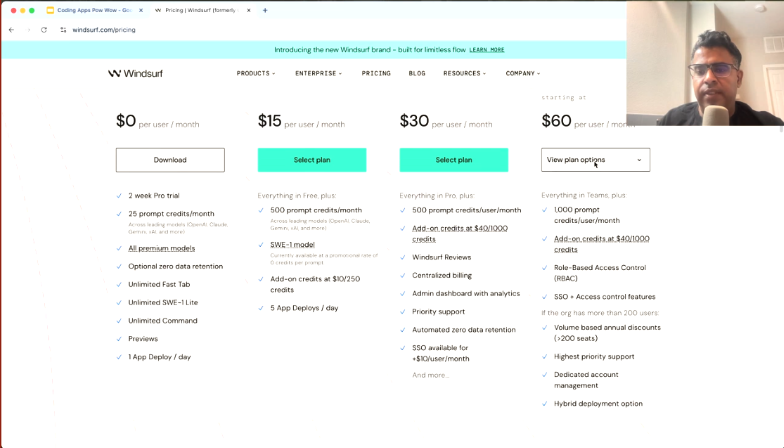This screenshot has width=784, height=448.
Task: Click Optional zero data retention text
Action: (176, 266)
